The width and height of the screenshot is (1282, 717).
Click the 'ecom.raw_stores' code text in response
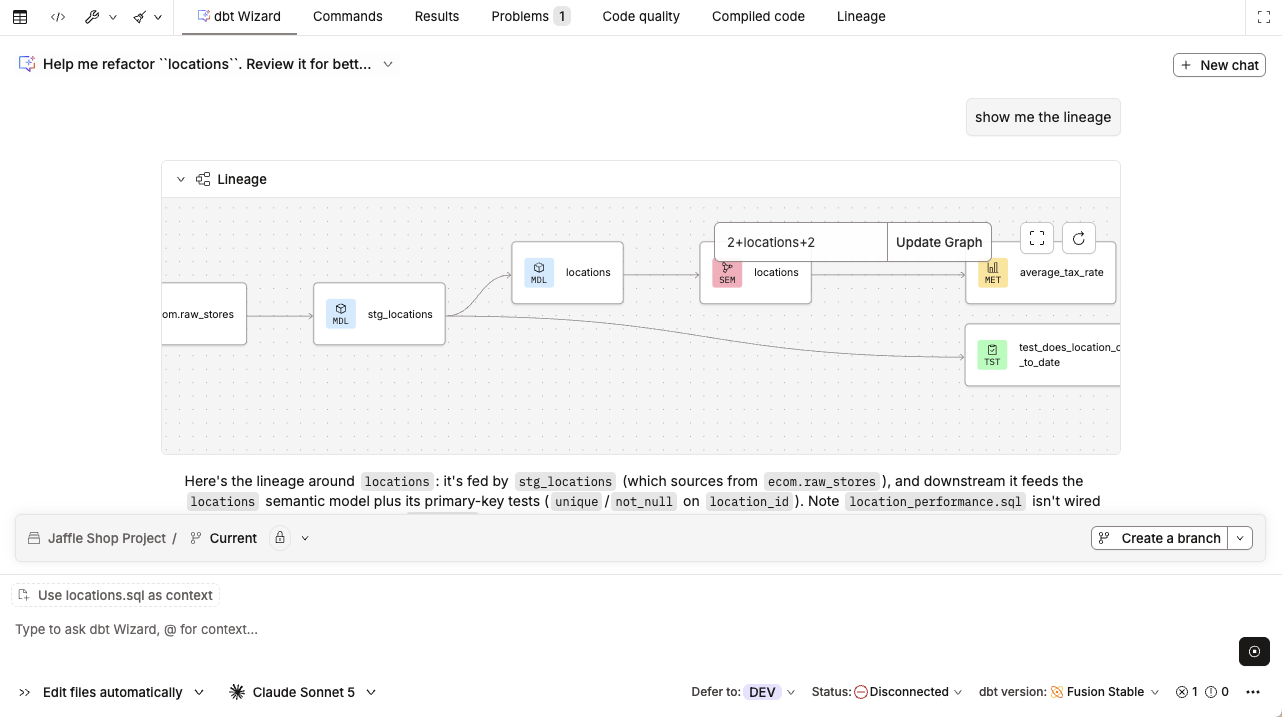click(822, 481)
